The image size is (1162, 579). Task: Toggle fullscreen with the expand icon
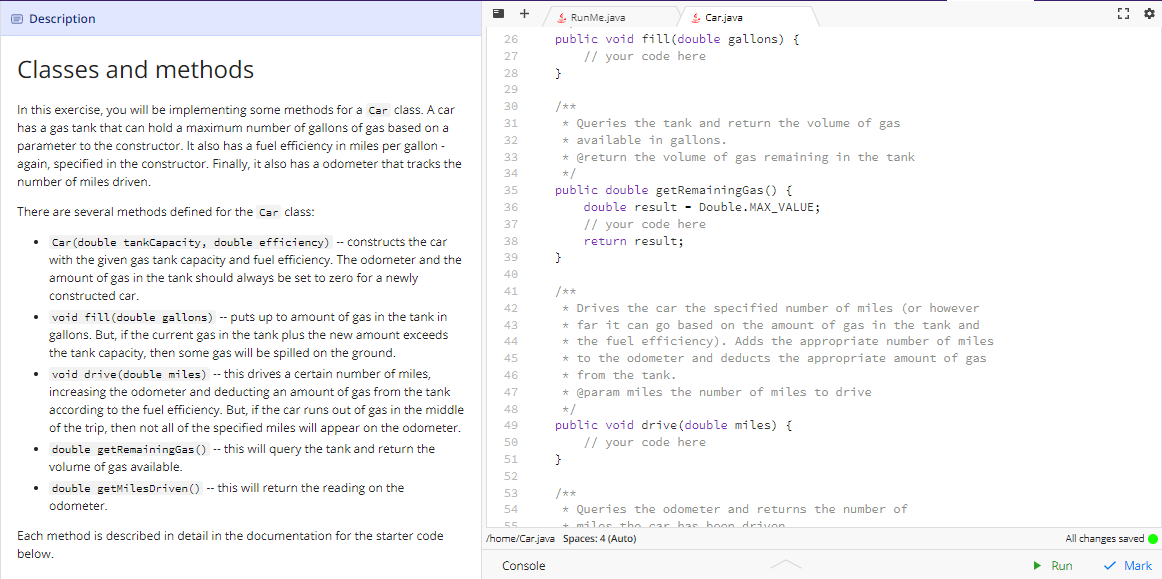[1123, 13]
